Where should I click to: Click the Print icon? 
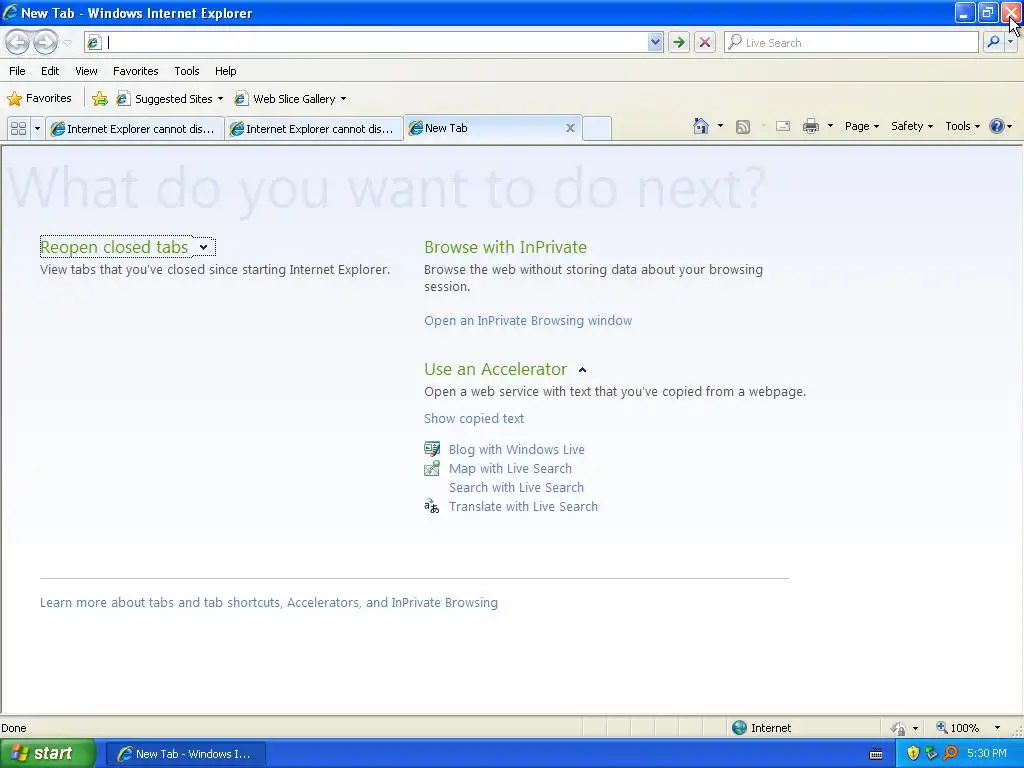810,126
